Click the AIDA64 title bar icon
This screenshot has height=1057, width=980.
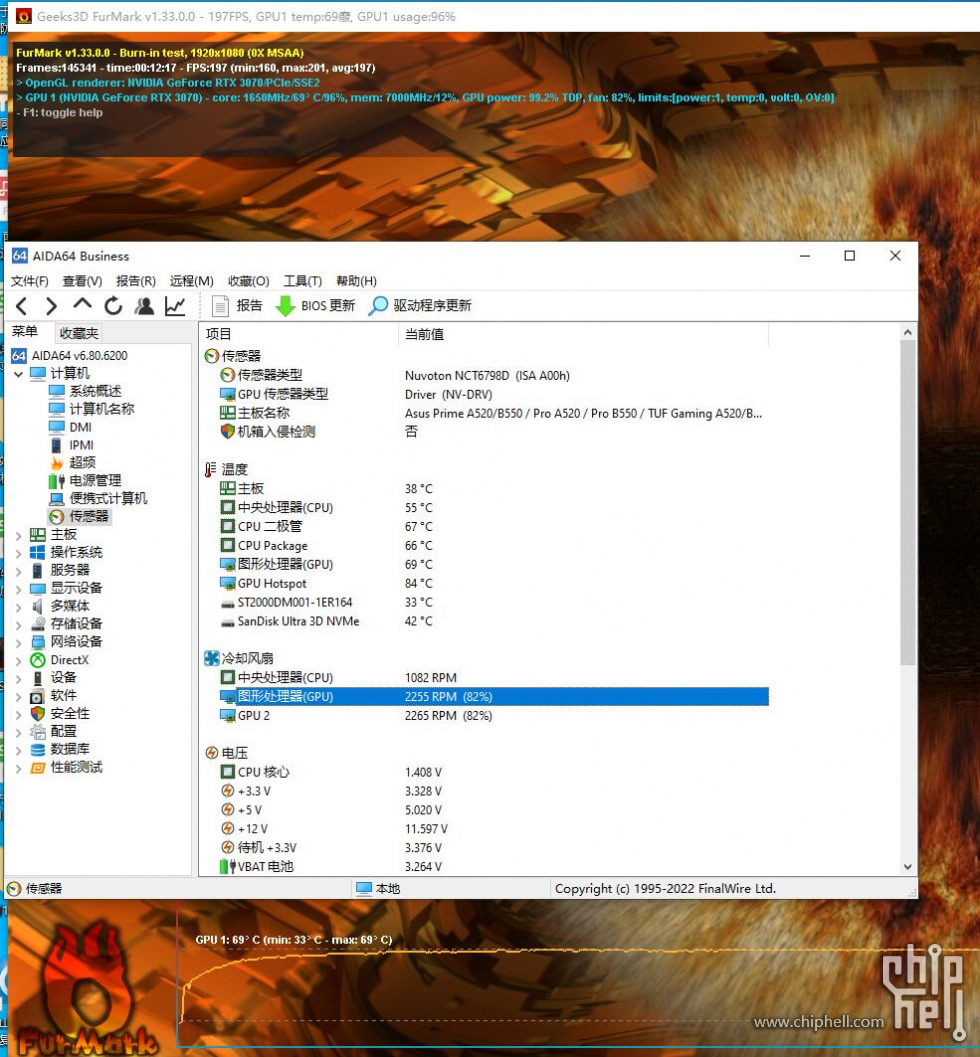[x=20, y=255]
